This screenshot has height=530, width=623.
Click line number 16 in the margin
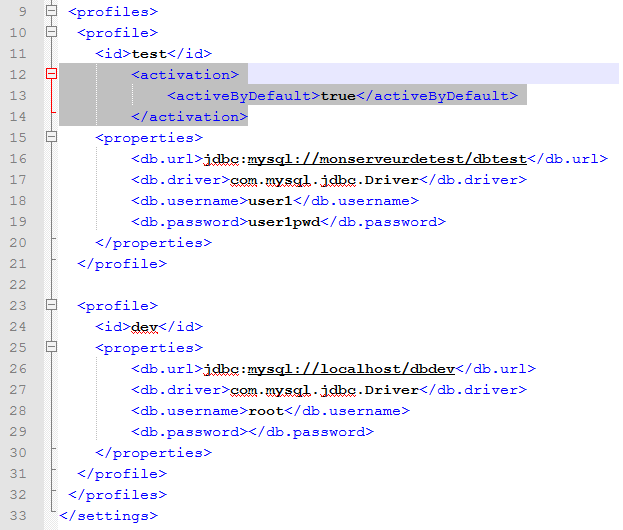[x=18, y=159]
